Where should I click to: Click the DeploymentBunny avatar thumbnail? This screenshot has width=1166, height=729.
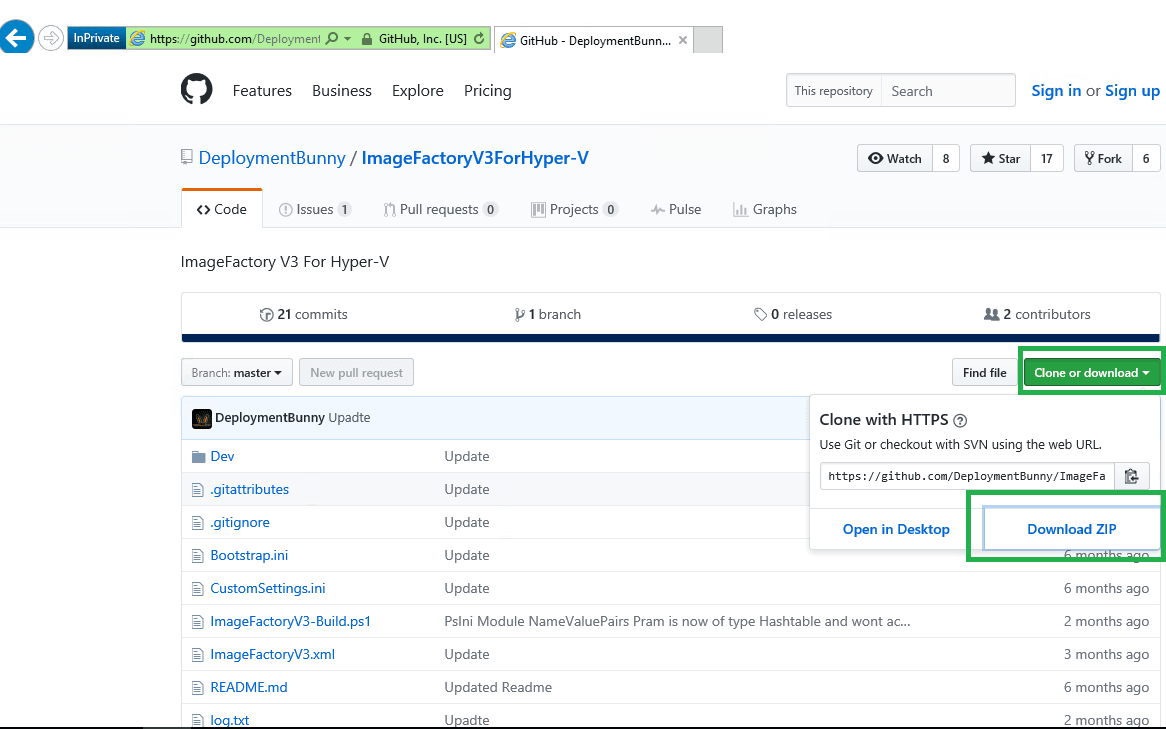202,418
